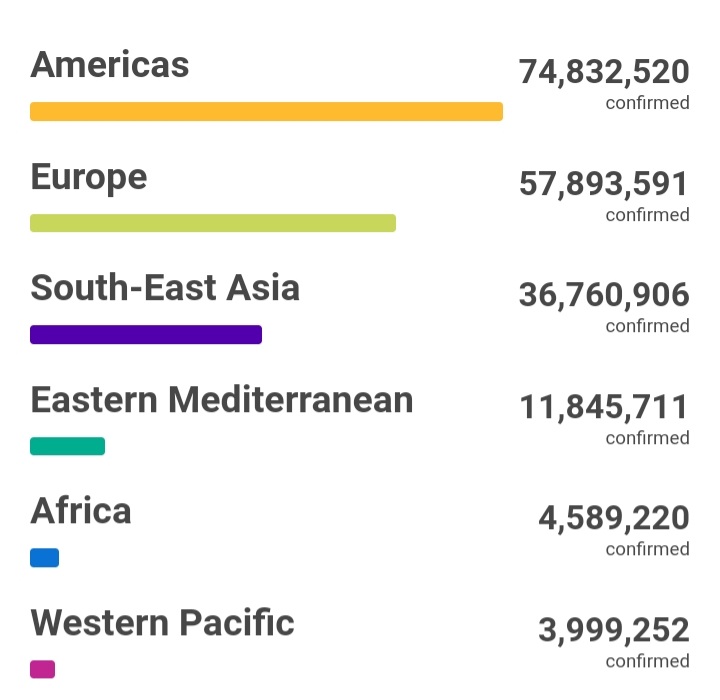
Task: Select the light green Europe bar
Action: pyautogui.click(x=213, y=223)
